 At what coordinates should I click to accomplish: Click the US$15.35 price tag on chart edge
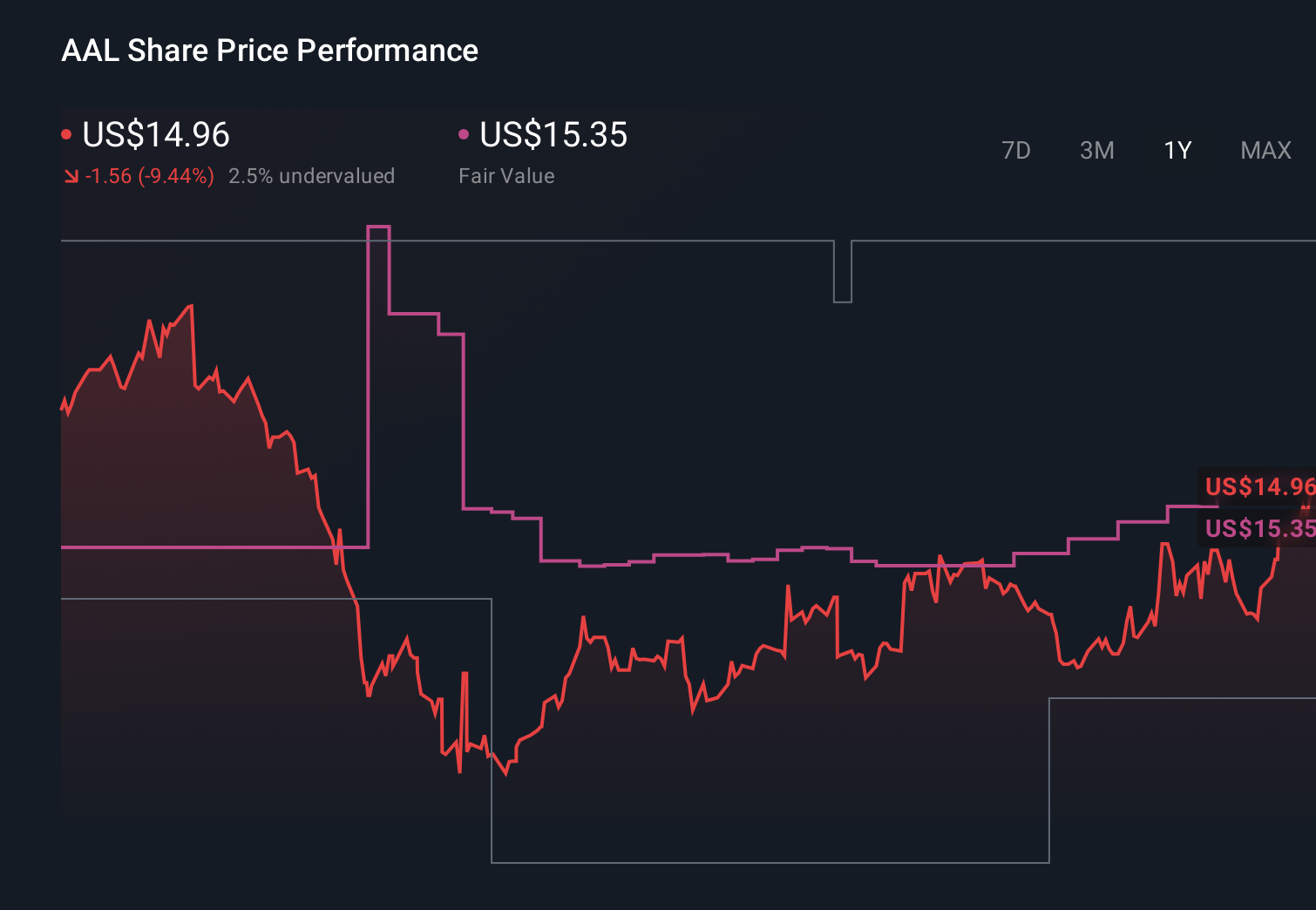(1258, 528)
